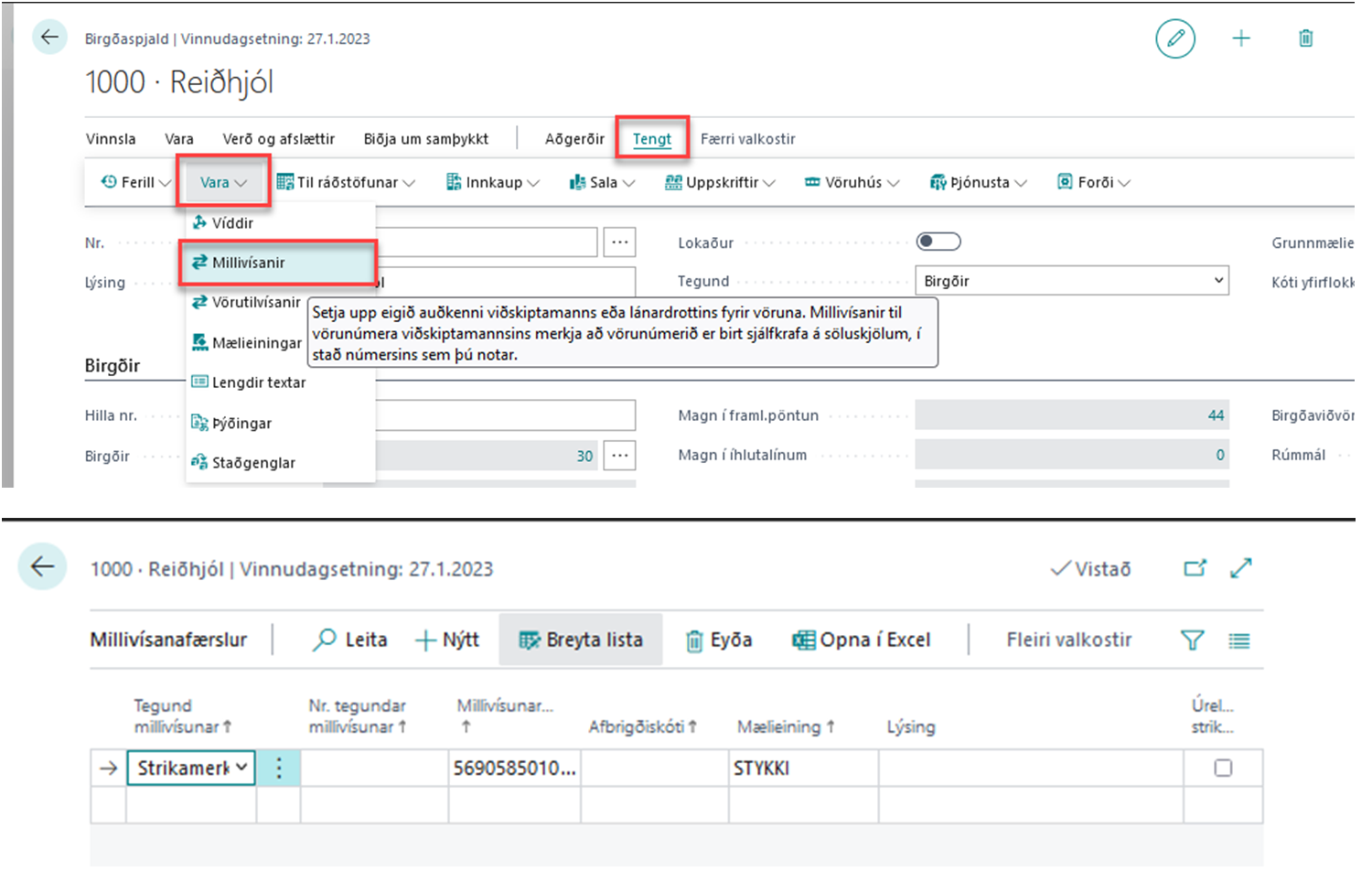The height and width of the screenshot is (882, 1372).
Task: Click the pencil edit icon
Action: coord(1175,38)
